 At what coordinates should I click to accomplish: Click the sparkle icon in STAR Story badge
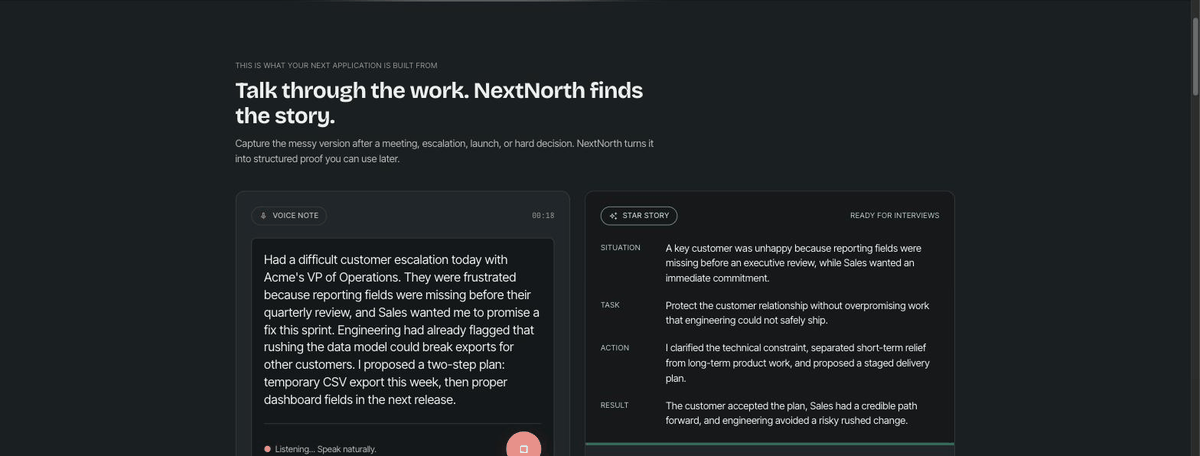point(614,216)
